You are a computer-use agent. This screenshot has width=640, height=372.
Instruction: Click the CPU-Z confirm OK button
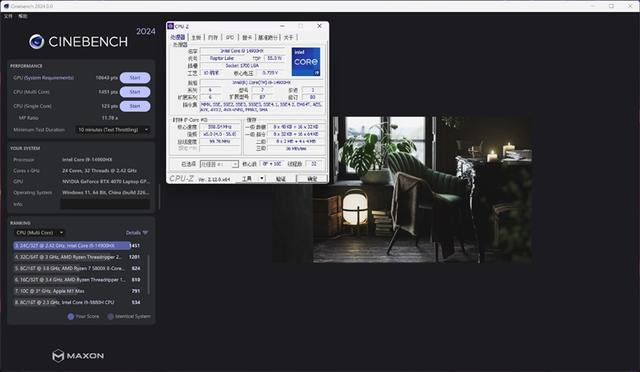click(312, 178)
